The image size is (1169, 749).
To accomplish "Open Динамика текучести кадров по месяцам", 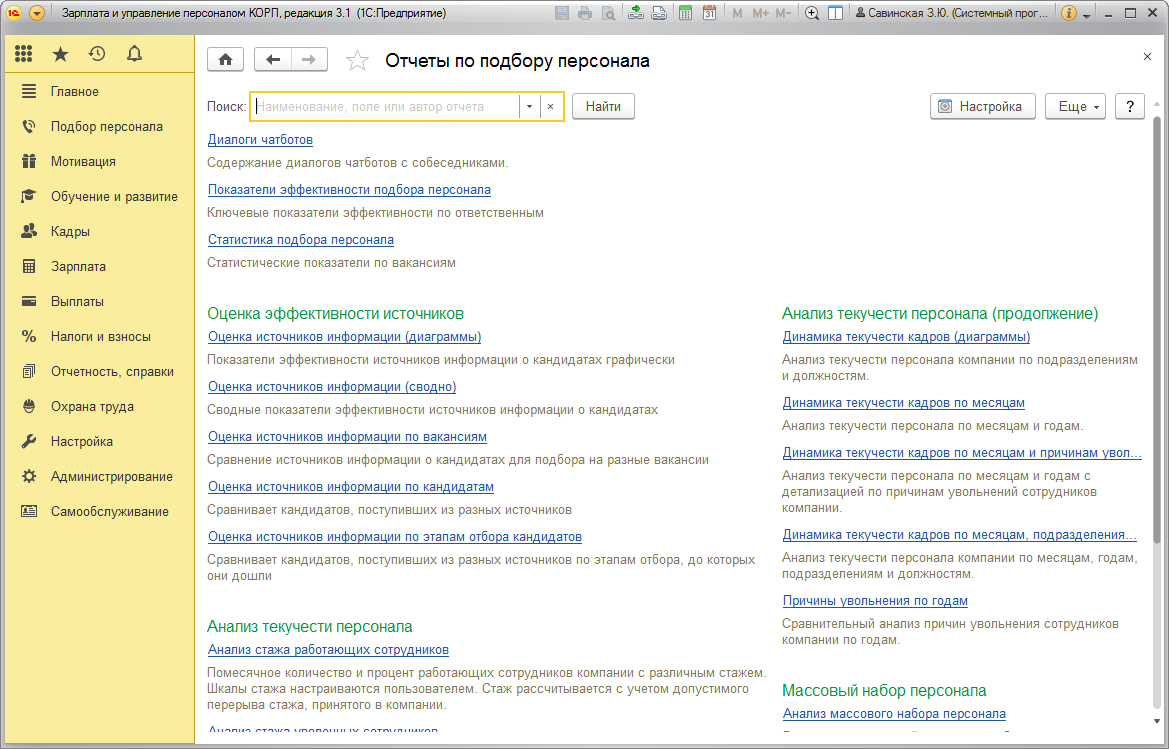I will (904, 403).
